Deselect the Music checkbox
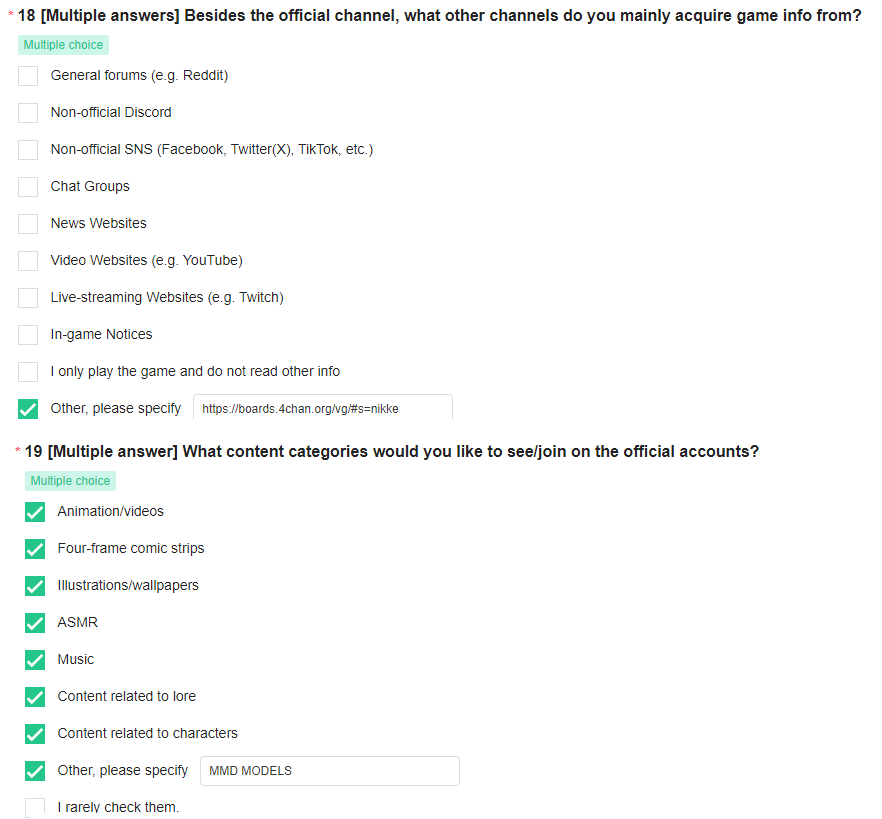The width and height of the screenshot is (882, 819). click(x=35, y=660)
